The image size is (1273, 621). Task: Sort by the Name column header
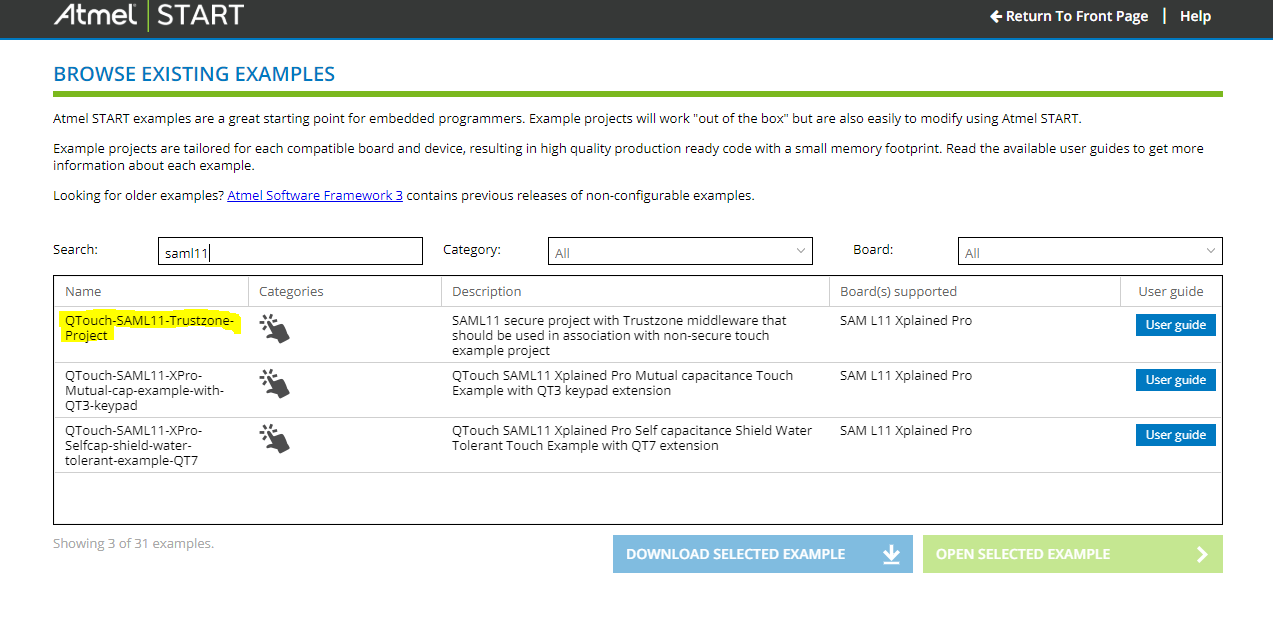pyautogui.click(x=83, y=292)
